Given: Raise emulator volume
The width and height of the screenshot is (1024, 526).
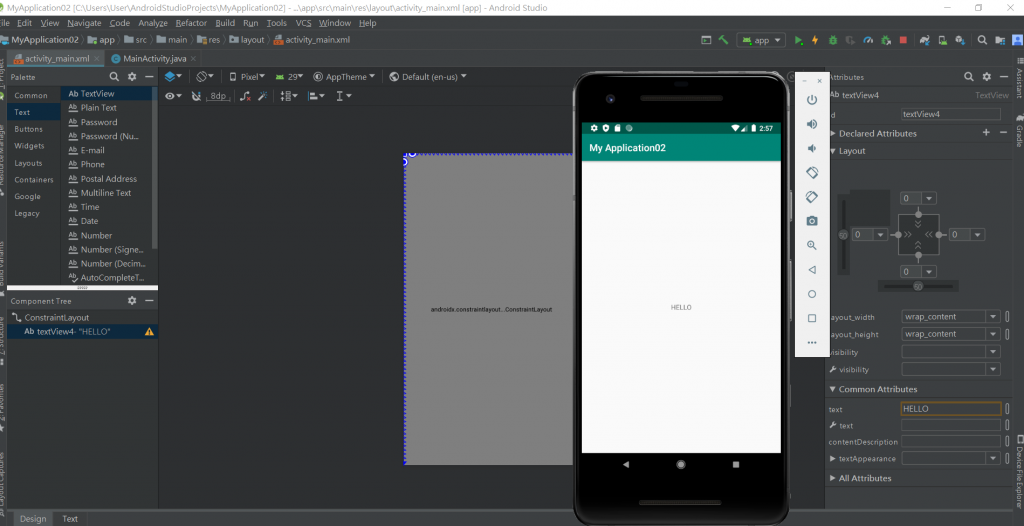Looking at the screenshot, I should (812, 124).
